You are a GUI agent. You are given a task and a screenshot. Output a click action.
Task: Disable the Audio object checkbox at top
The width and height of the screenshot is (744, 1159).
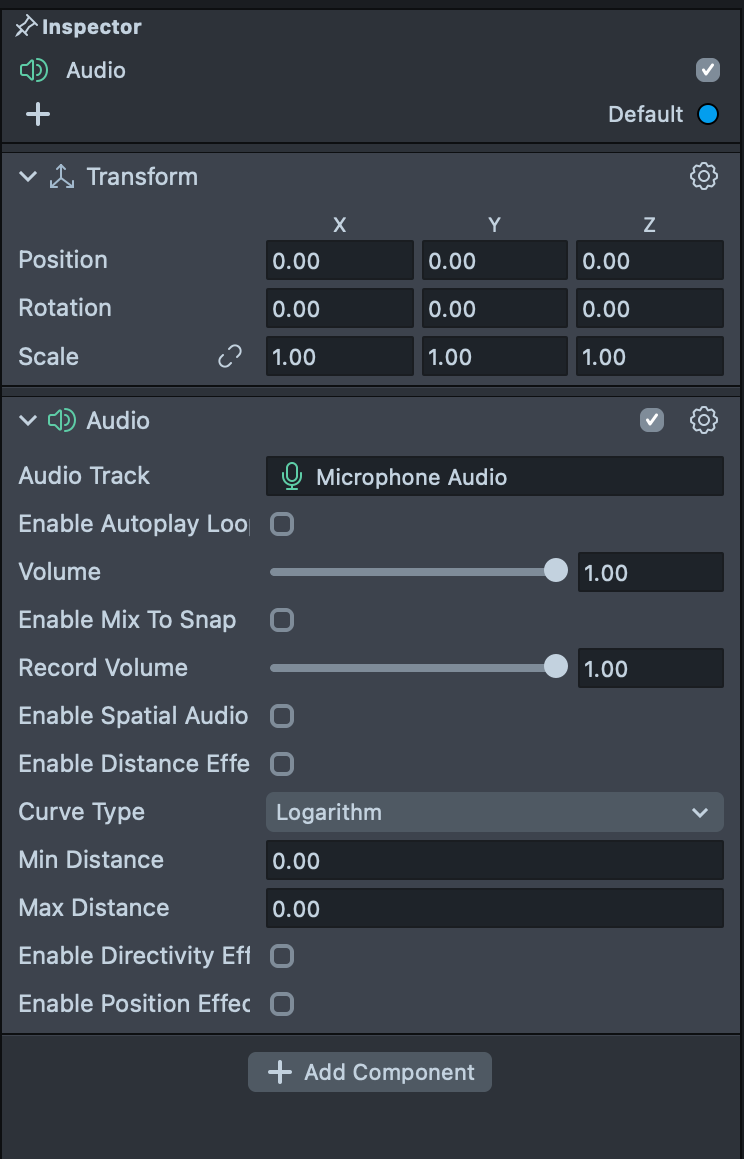tap(708, 70)
